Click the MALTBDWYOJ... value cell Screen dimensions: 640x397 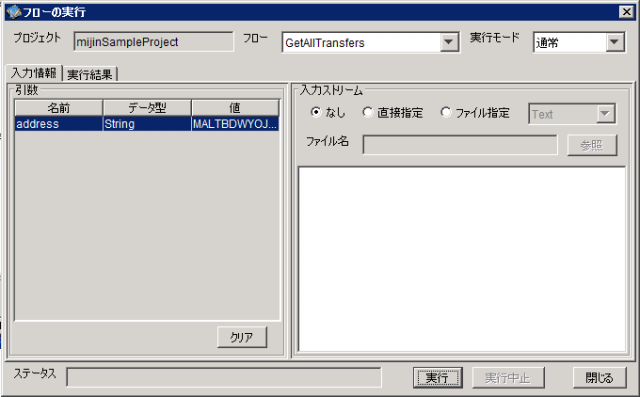(x=235, y=124)
